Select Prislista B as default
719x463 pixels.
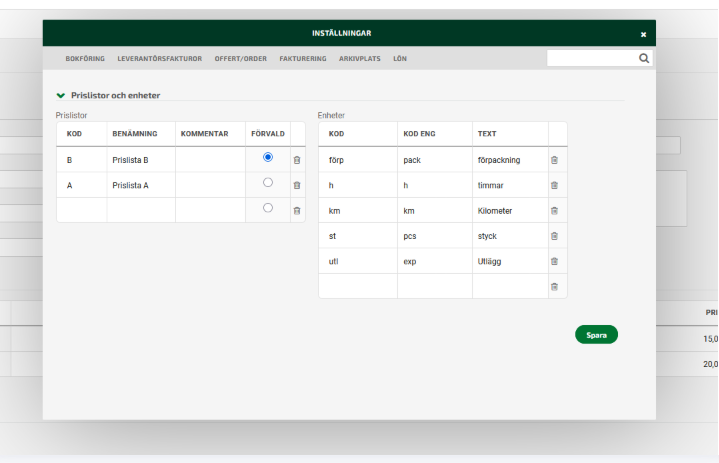(x=268, y=157)
